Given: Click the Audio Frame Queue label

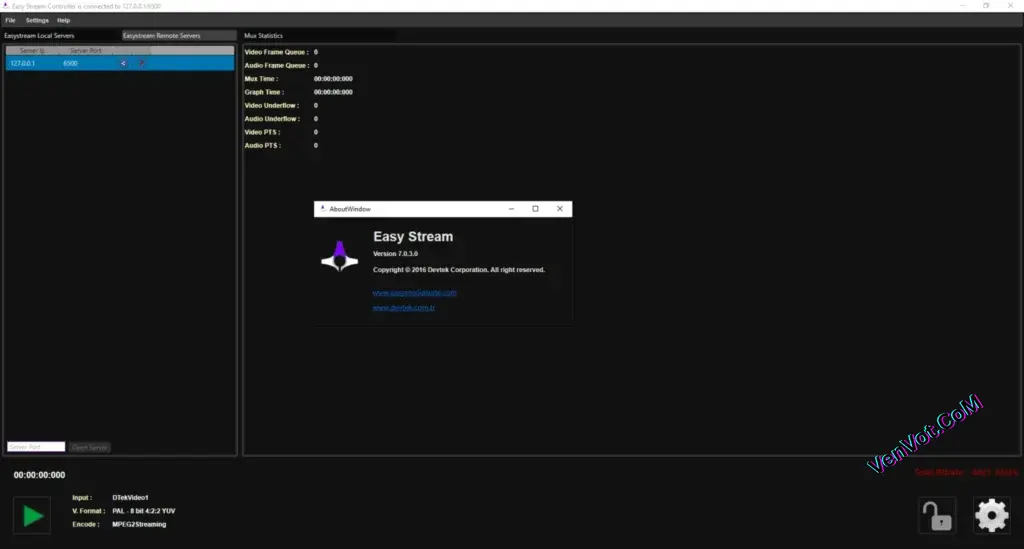Looking at the screenshot, I should point(276,65).
